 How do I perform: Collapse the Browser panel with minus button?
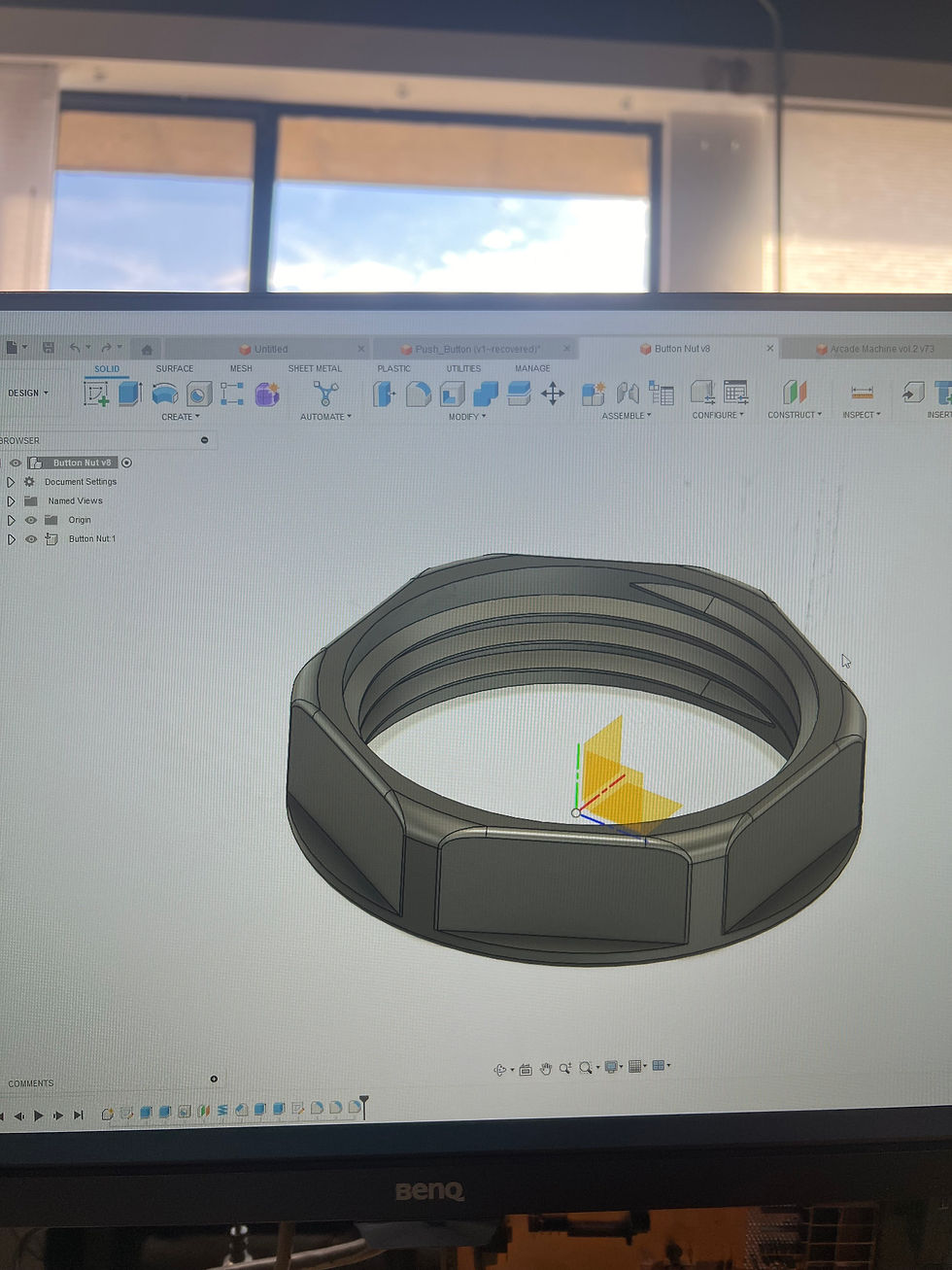pyautogui.click(x=204, y=441)
